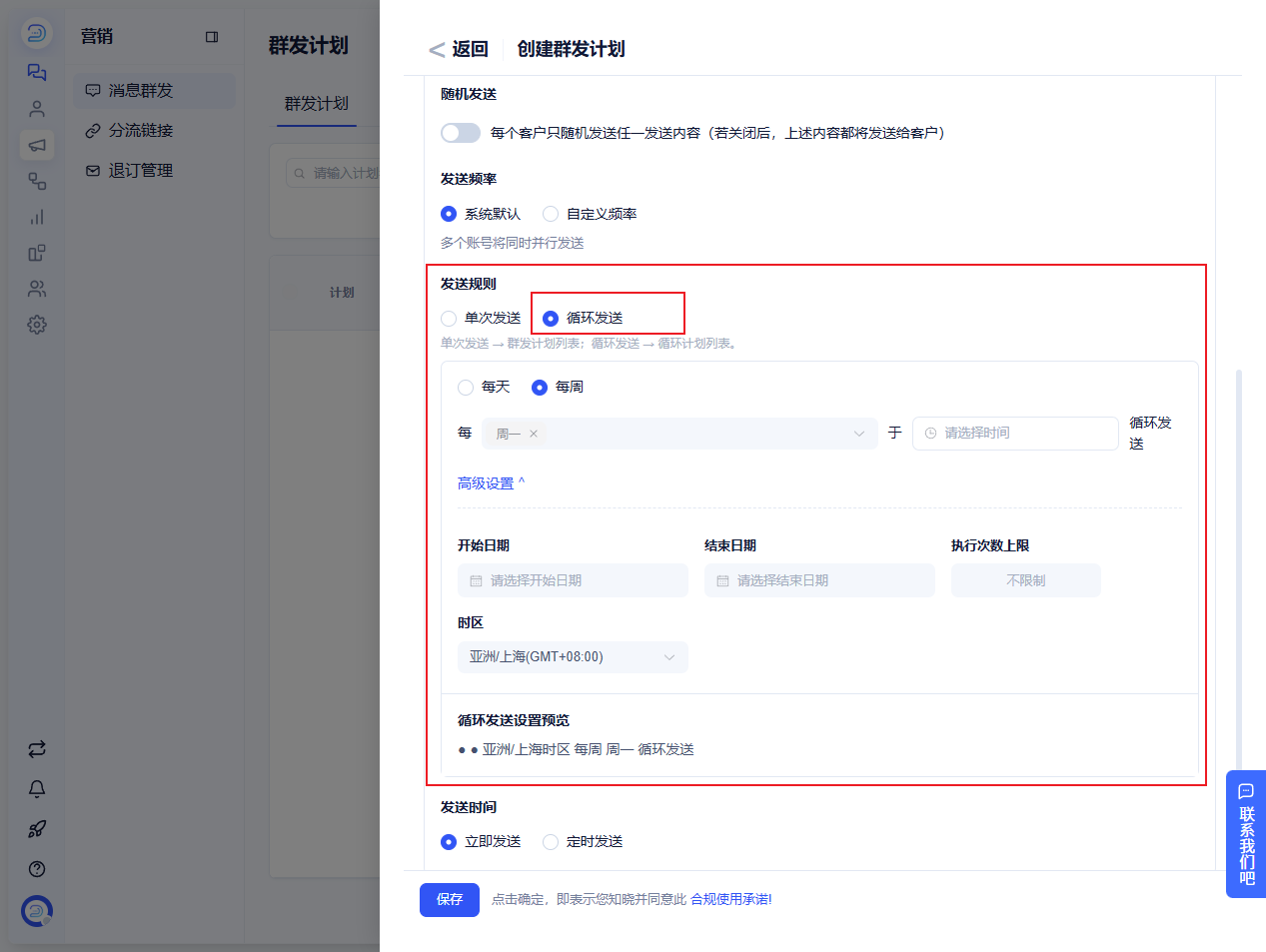Open the bar chart statistics icon
This screenshot has width=1266, height=952.
37,217
